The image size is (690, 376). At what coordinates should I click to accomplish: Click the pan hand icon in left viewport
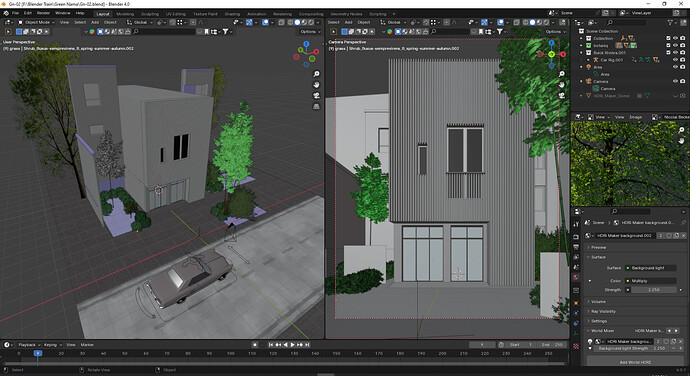[x=316, y=85]
